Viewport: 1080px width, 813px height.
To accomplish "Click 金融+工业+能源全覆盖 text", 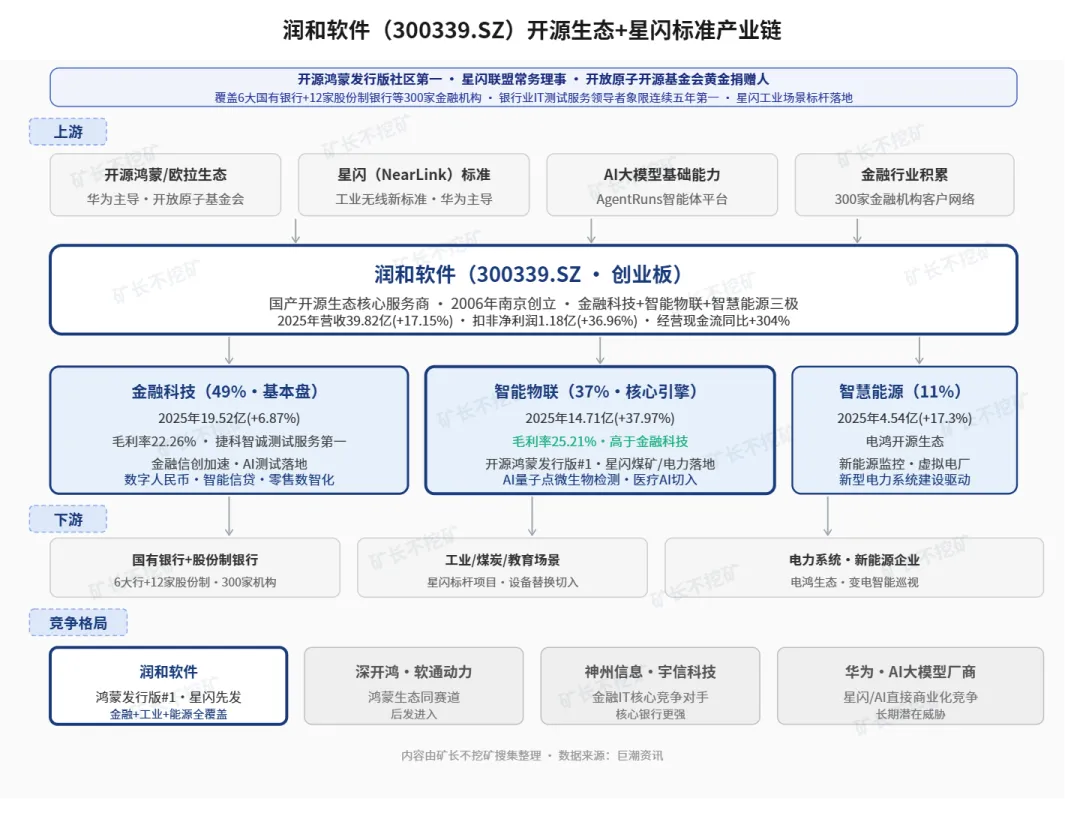I will point(169,714).
